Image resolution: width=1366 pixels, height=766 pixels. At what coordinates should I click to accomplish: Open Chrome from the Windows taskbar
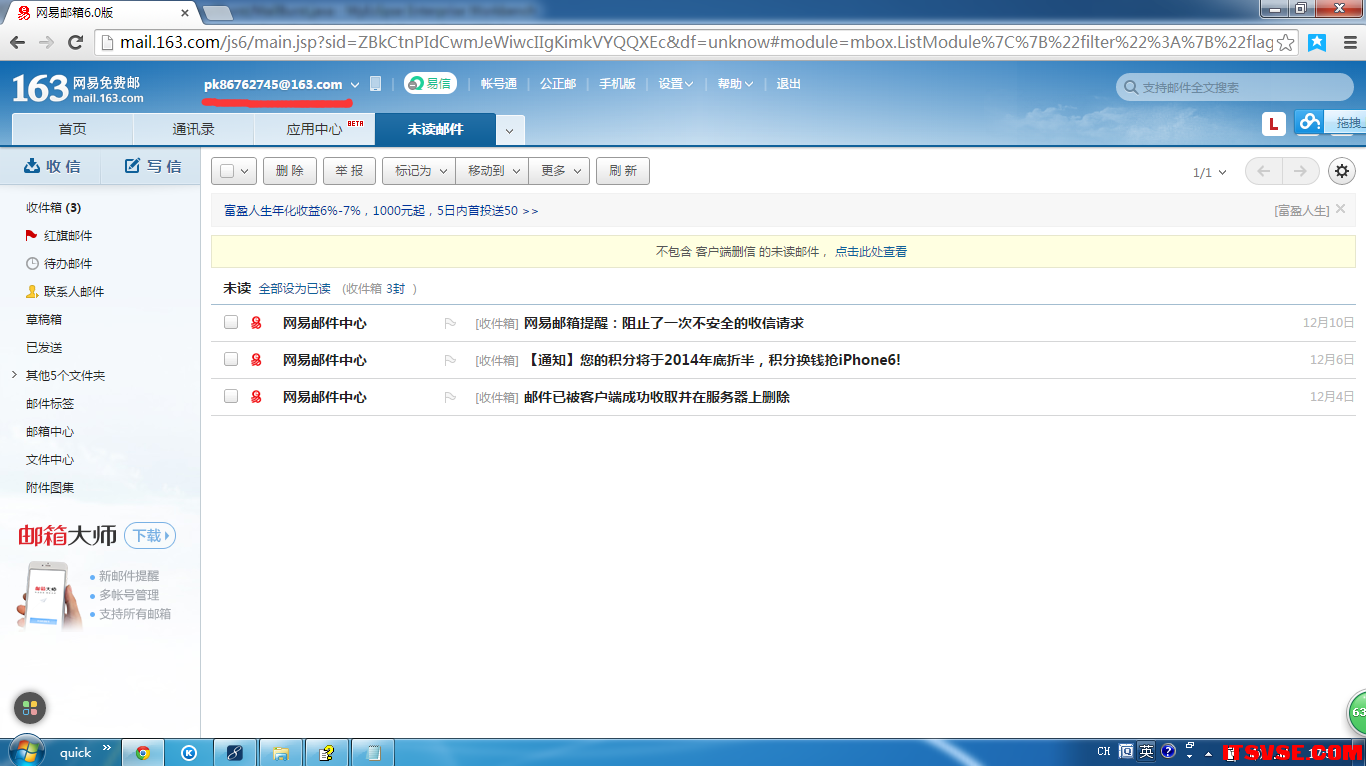coord(143,753)
